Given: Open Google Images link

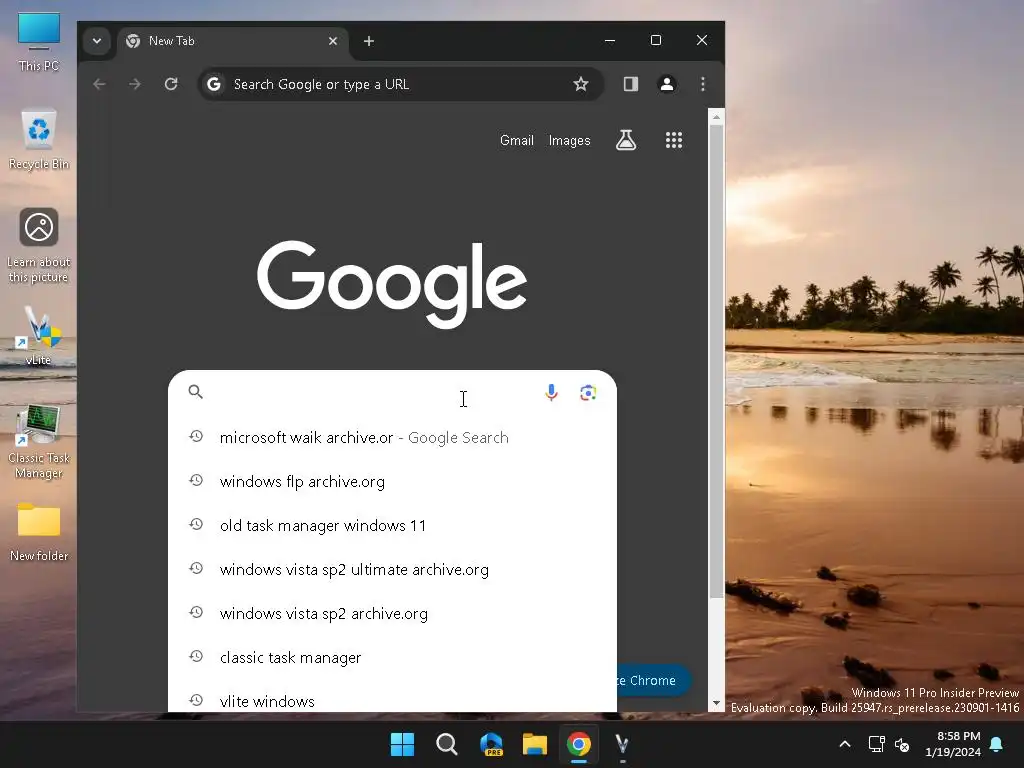Looking at the screenshot, I should click(569, 140).
